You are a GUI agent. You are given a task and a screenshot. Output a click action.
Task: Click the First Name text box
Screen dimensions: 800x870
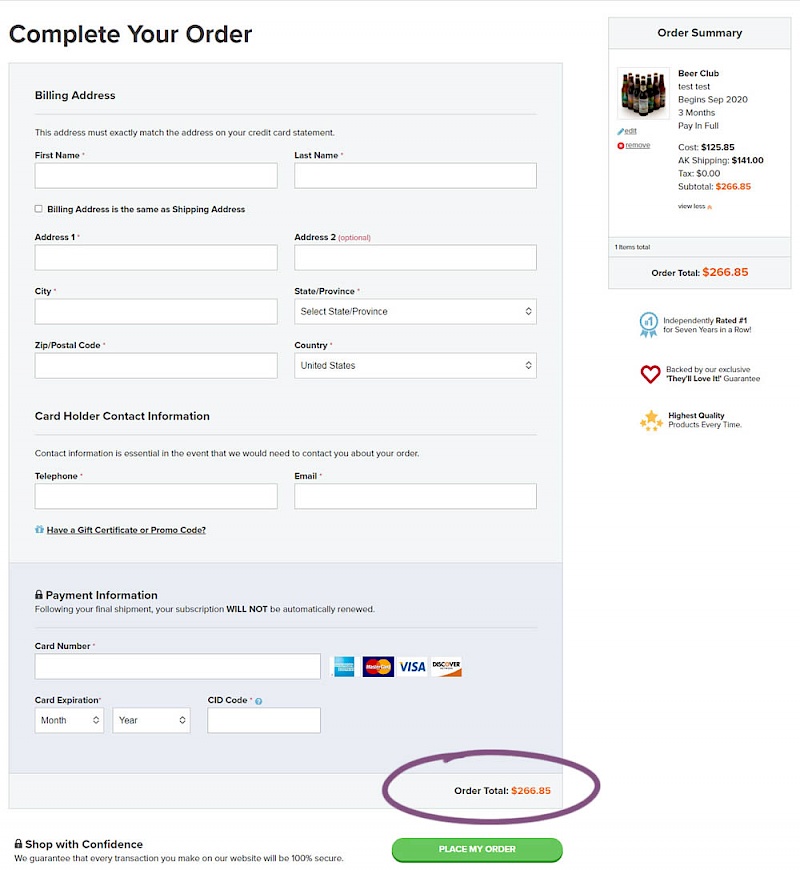tap(156, 176)
